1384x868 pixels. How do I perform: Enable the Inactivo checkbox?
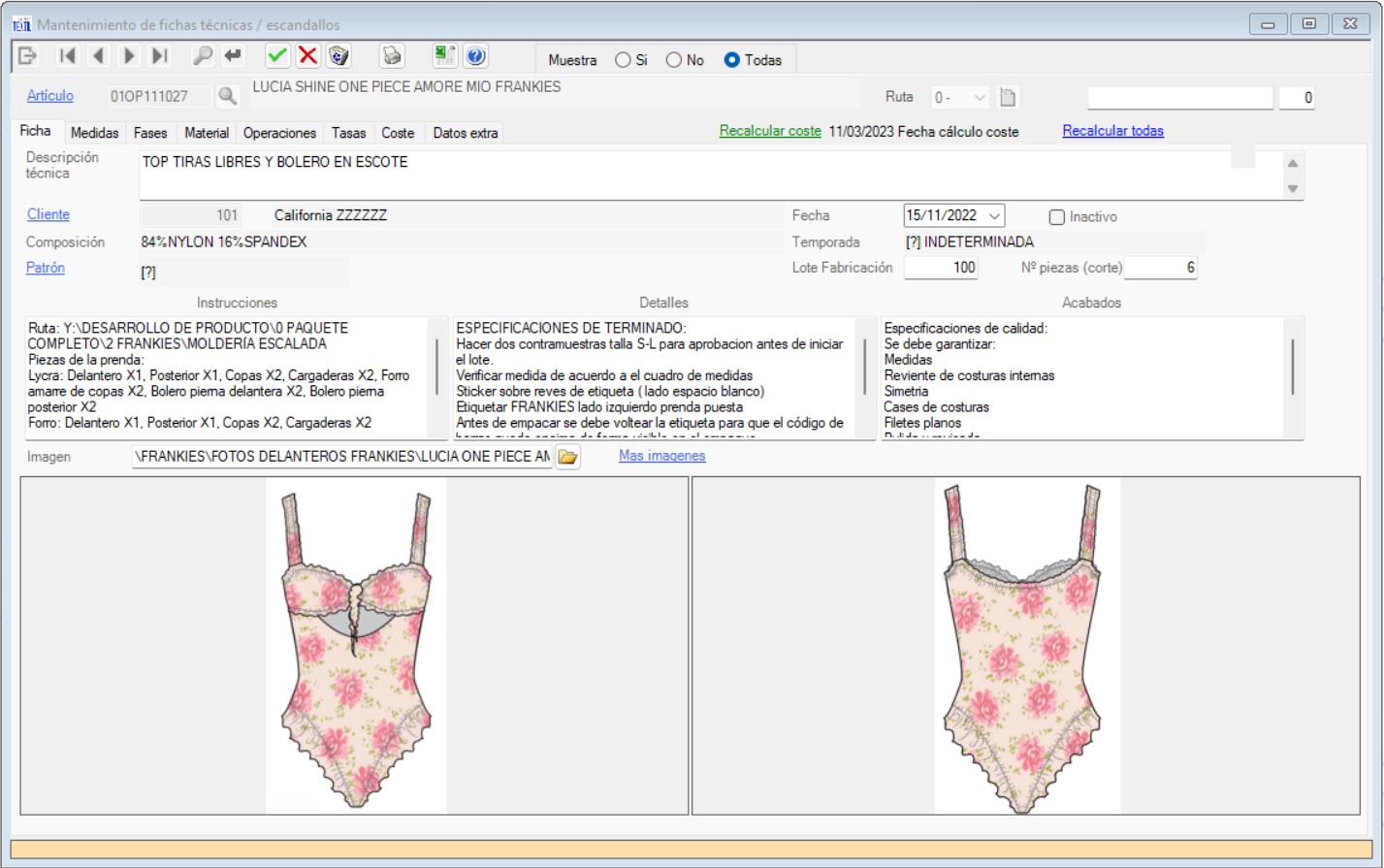[x=1057, y=217]
